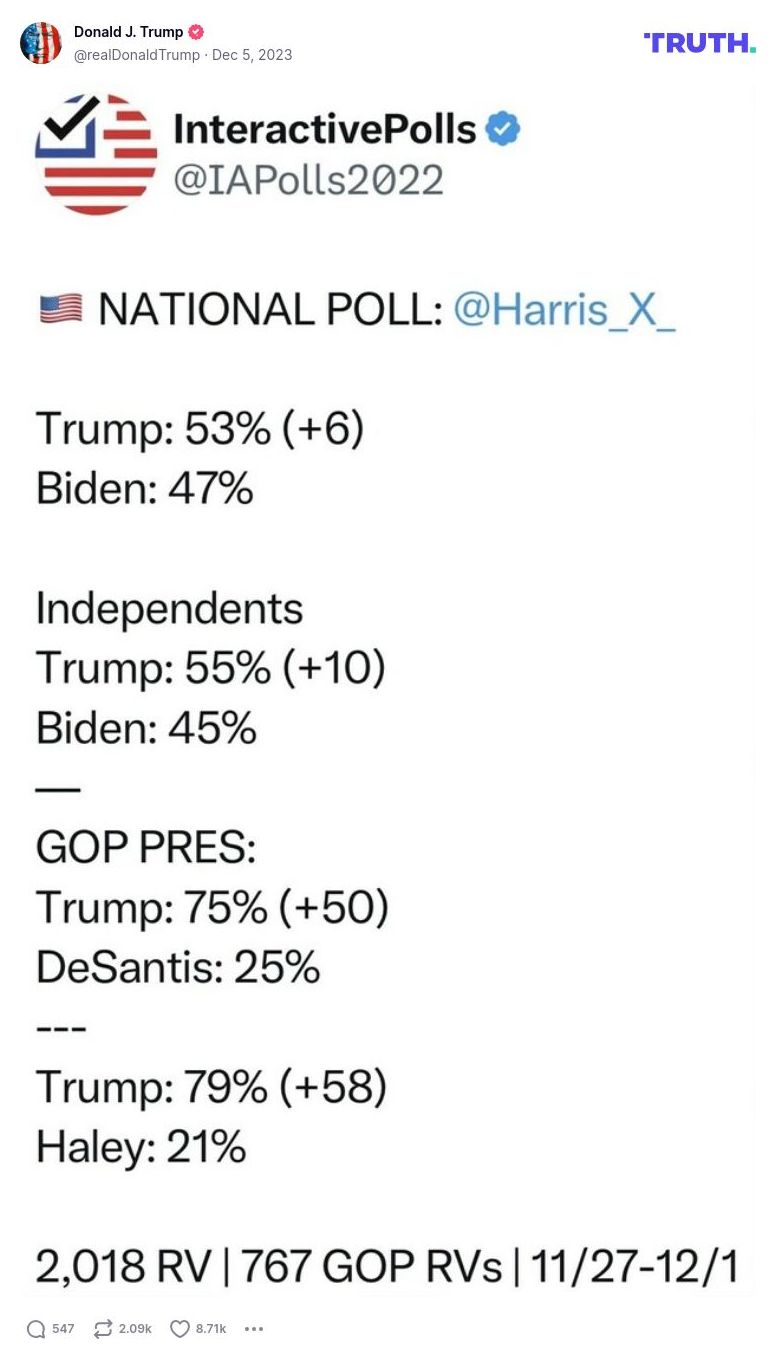Click the @realDonaldTrump username handle
777x1359 pixels.
139,55
